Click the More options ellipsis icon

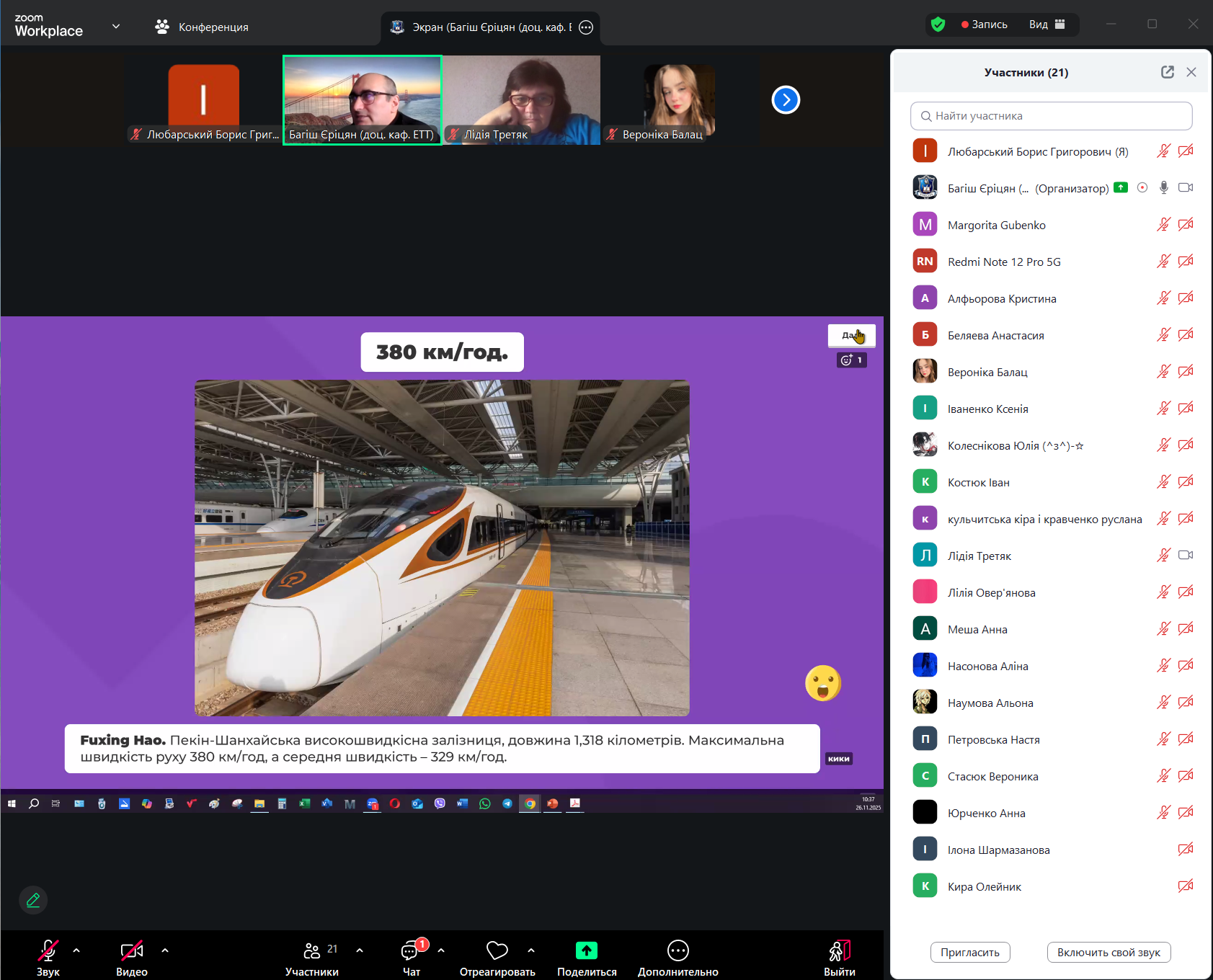pos(677,951)
